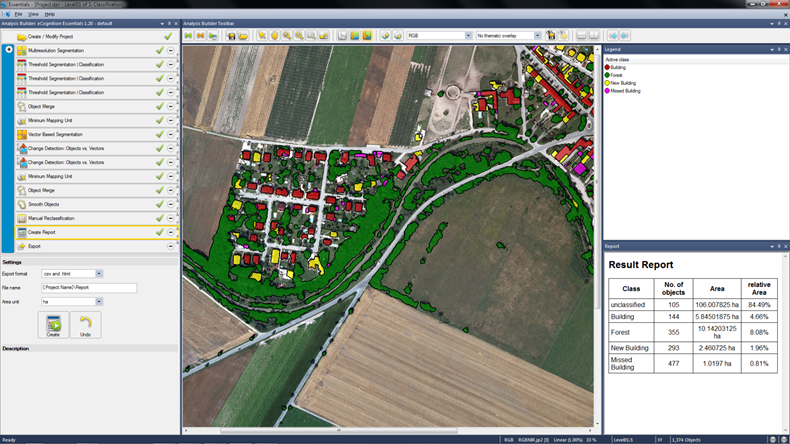790x444 pixels.
Task: Click the red Building class color swatch
Action: 607,67
